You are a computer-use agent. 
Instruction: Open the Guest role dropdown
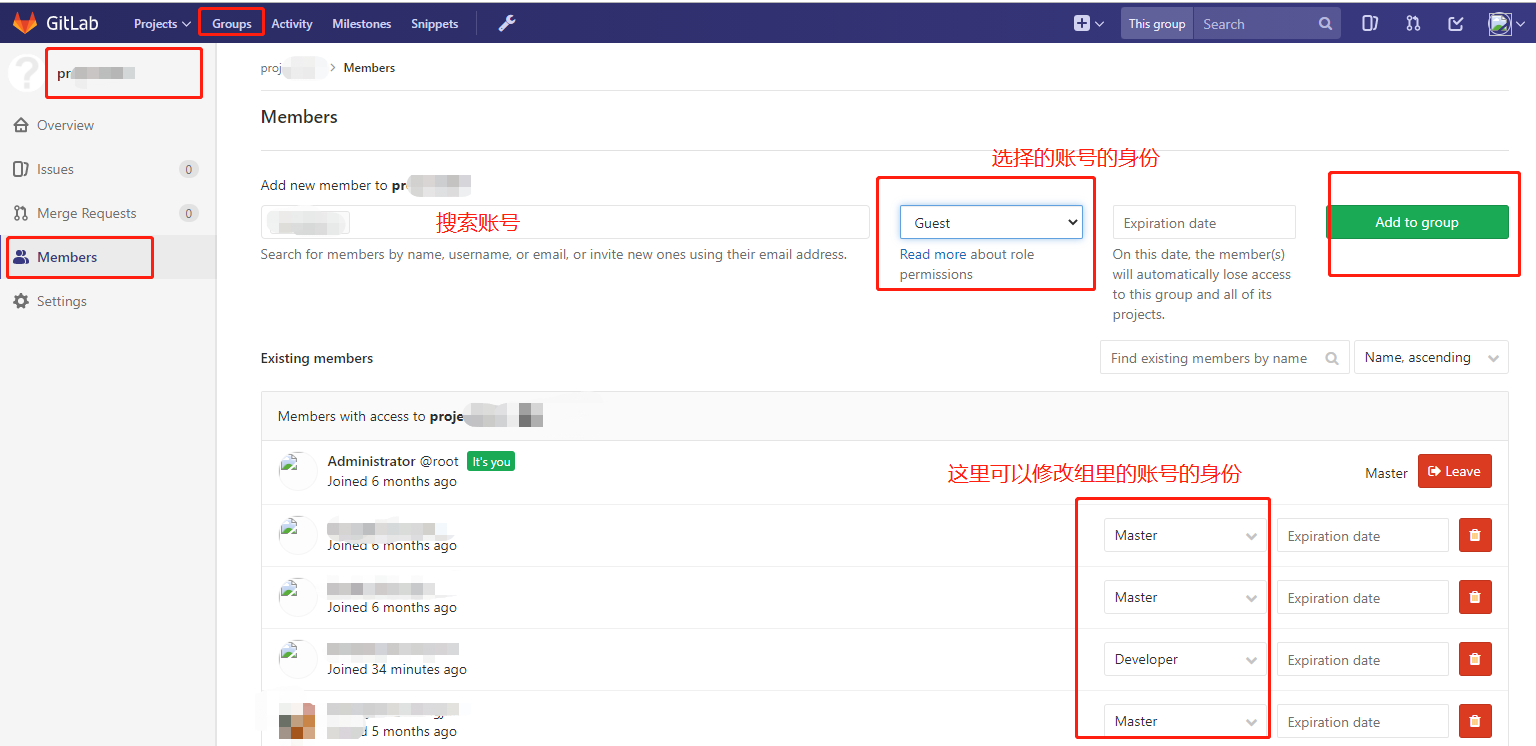[x=990, y=221]
